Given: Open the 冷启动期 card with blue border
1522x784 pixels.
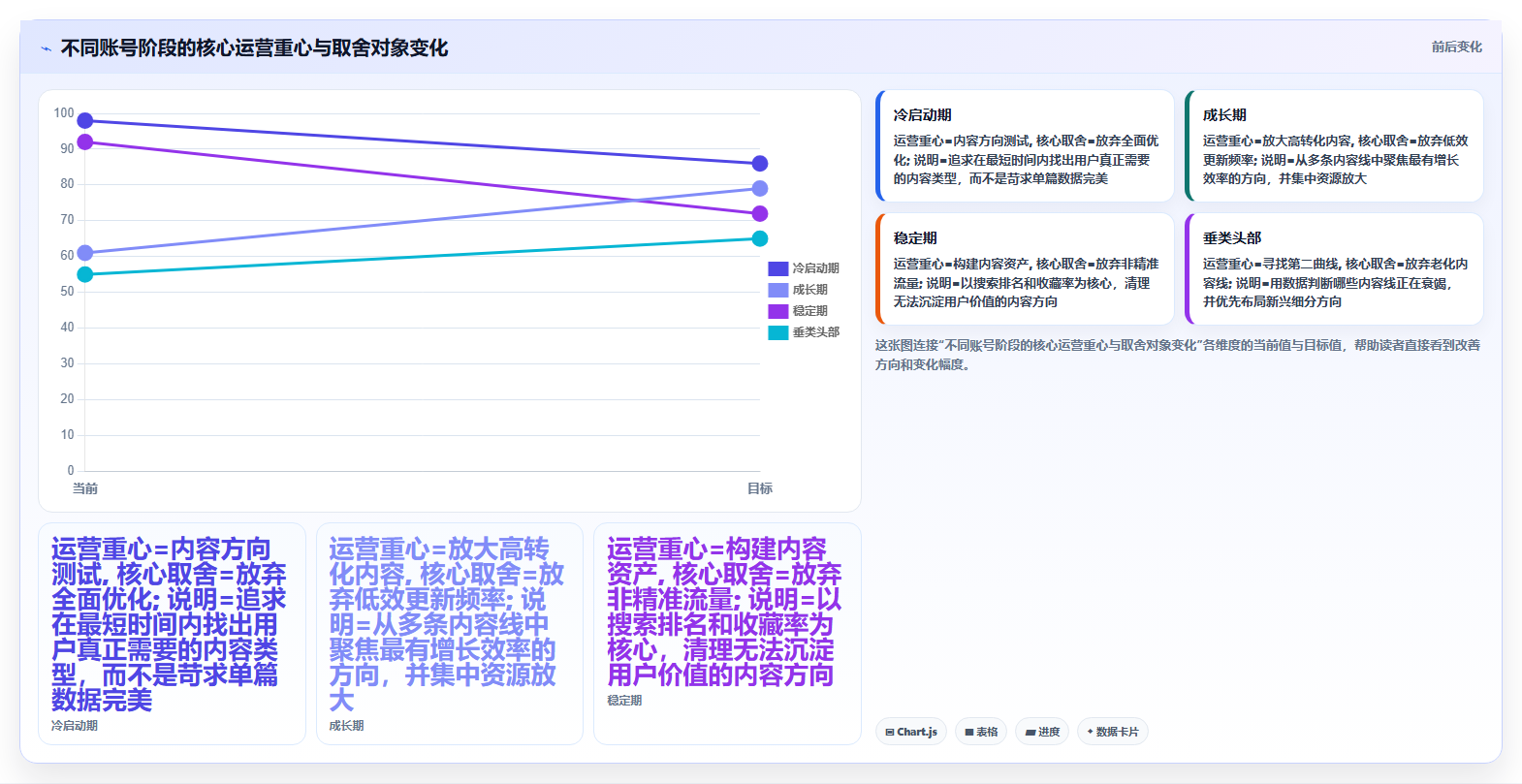Looking at the screenshot, I should (1025, 146).
